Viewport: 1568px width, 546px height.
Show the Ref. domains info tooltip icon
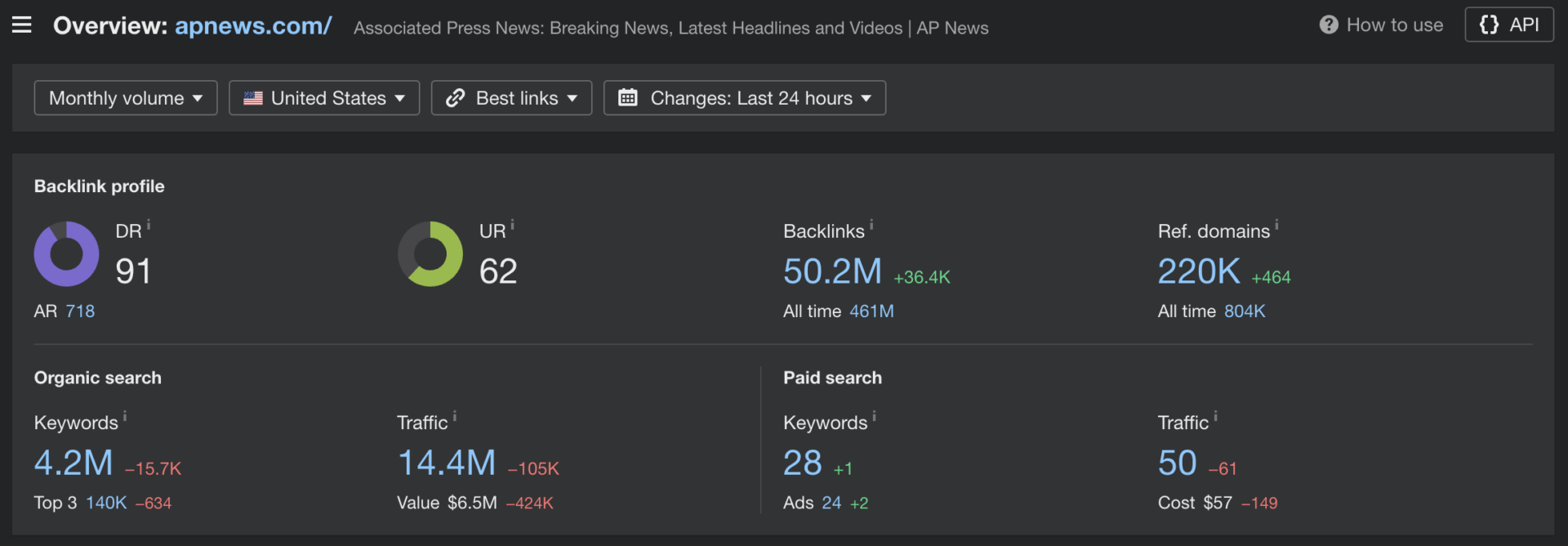(1276, 225)
